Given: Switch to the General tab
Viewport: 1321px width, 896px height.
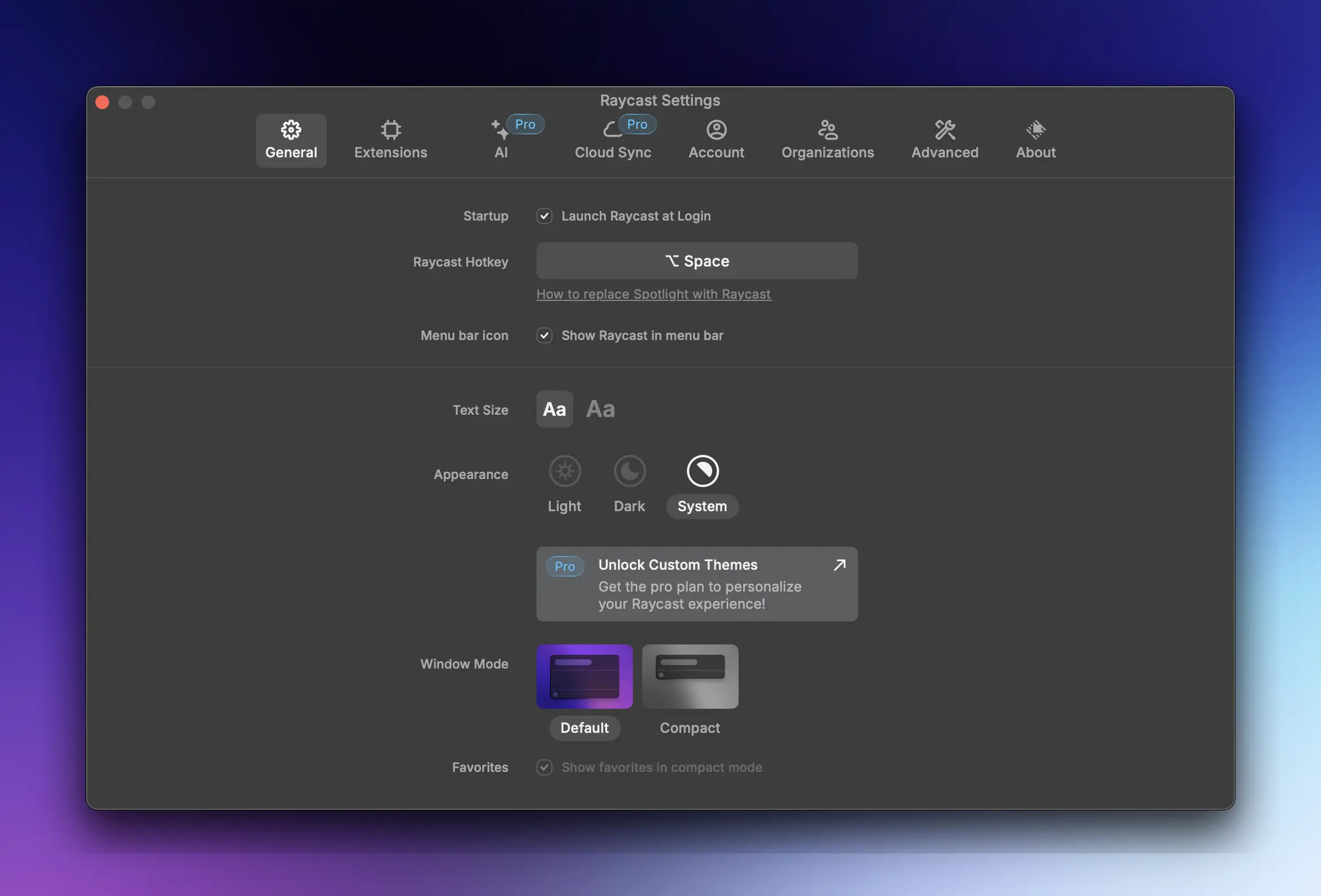Looking at the screenshot, I should 291,141.
